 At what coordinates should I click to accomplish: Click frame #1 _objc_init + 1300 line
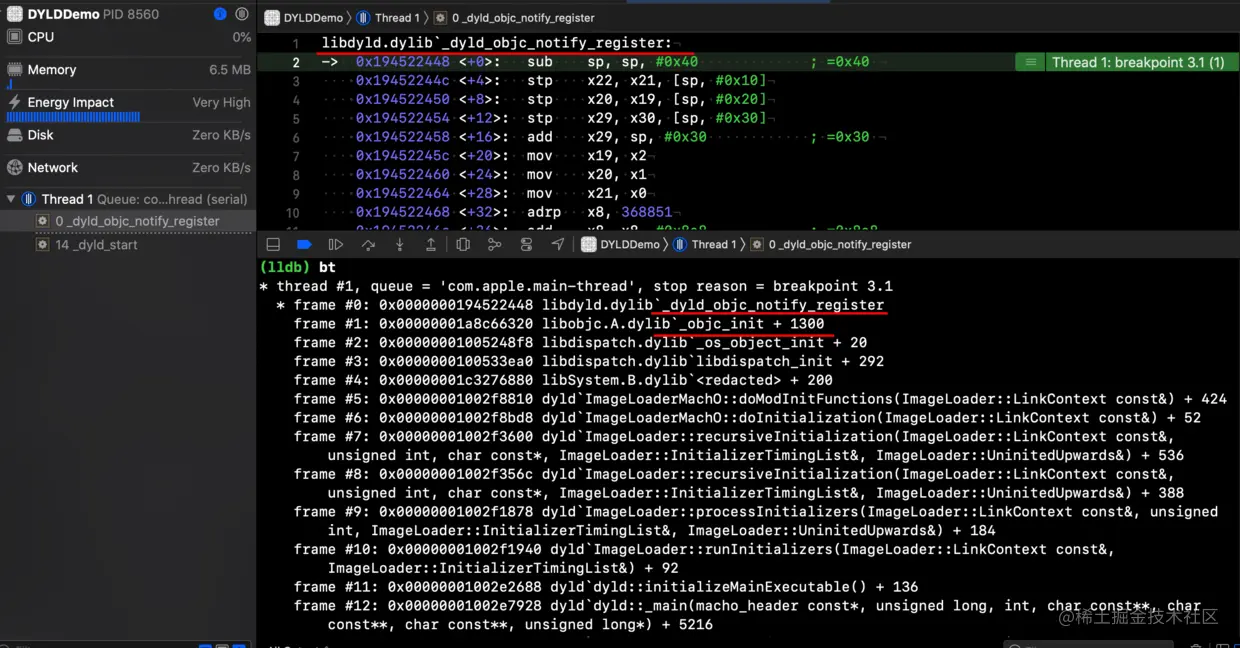click(x=559, y=324)
